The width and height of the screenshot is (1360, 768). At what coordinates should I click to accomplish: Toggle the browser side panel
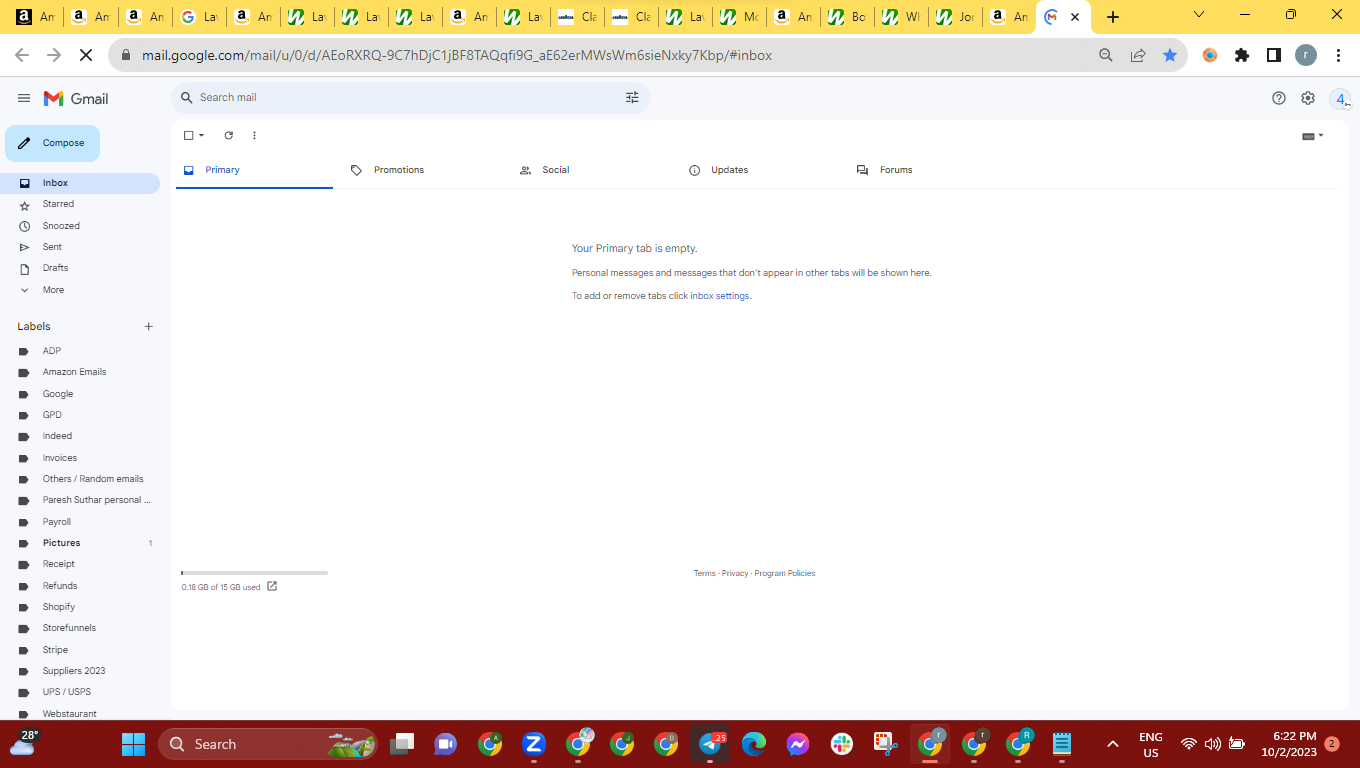1274,55
